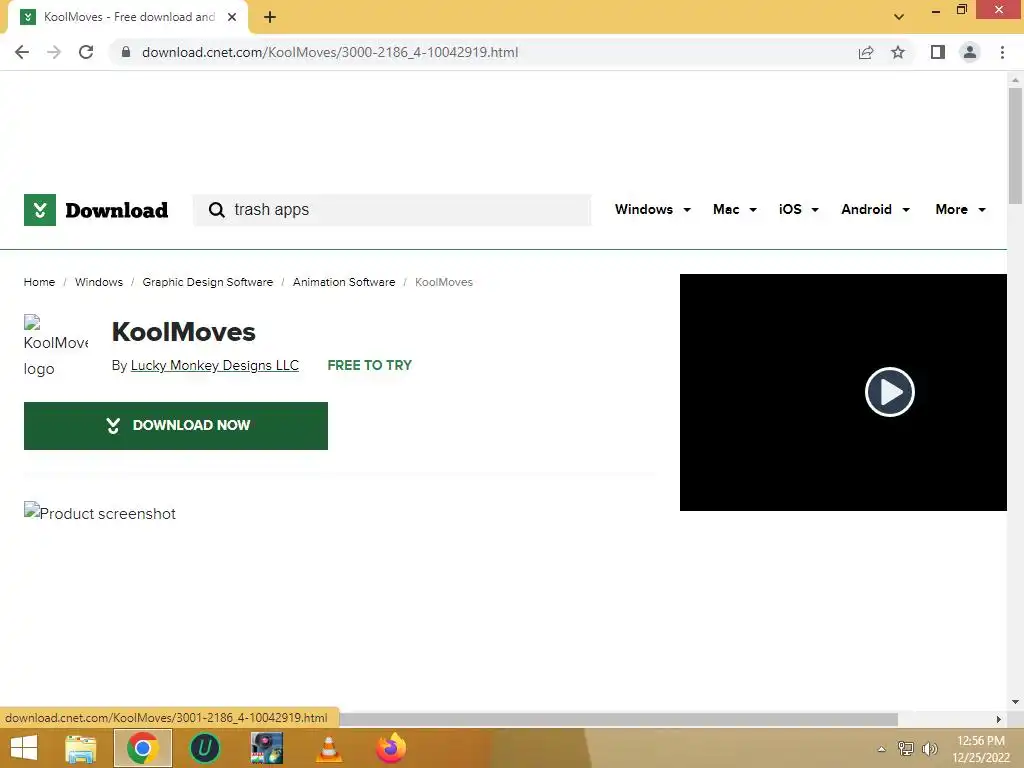Image resolution: width=1024 pixels, height=768 pixels.
Task: Click the KoolMoves breadcrumb text
Action: coord(443,282)
